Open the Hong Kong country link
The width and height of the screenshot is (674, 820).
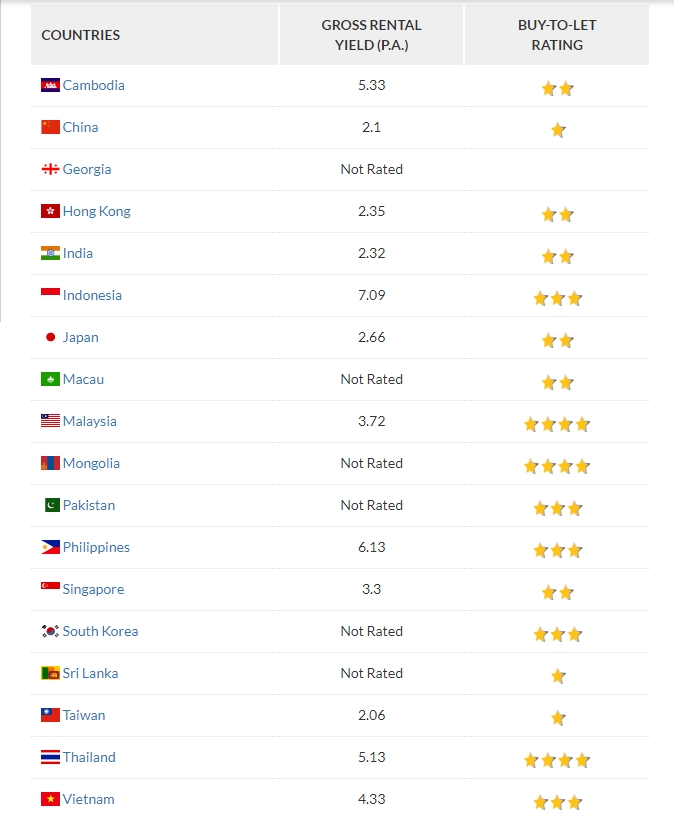click(x=96, y=211)
